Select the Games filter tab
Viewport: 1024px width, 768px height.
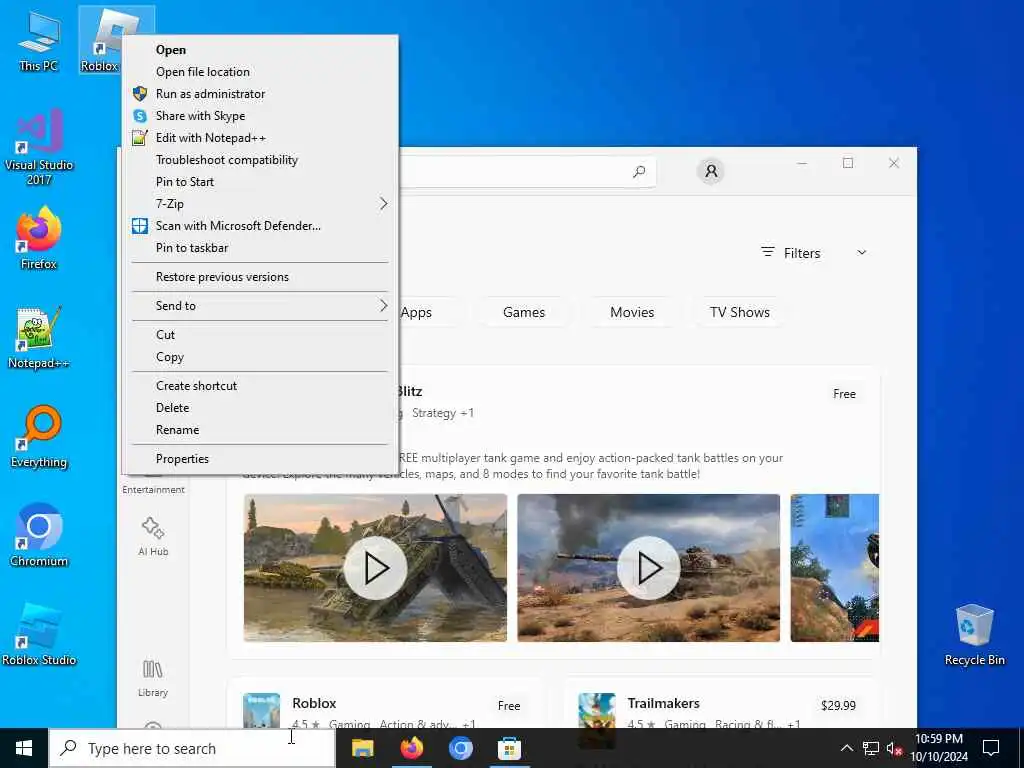point(524,312)
